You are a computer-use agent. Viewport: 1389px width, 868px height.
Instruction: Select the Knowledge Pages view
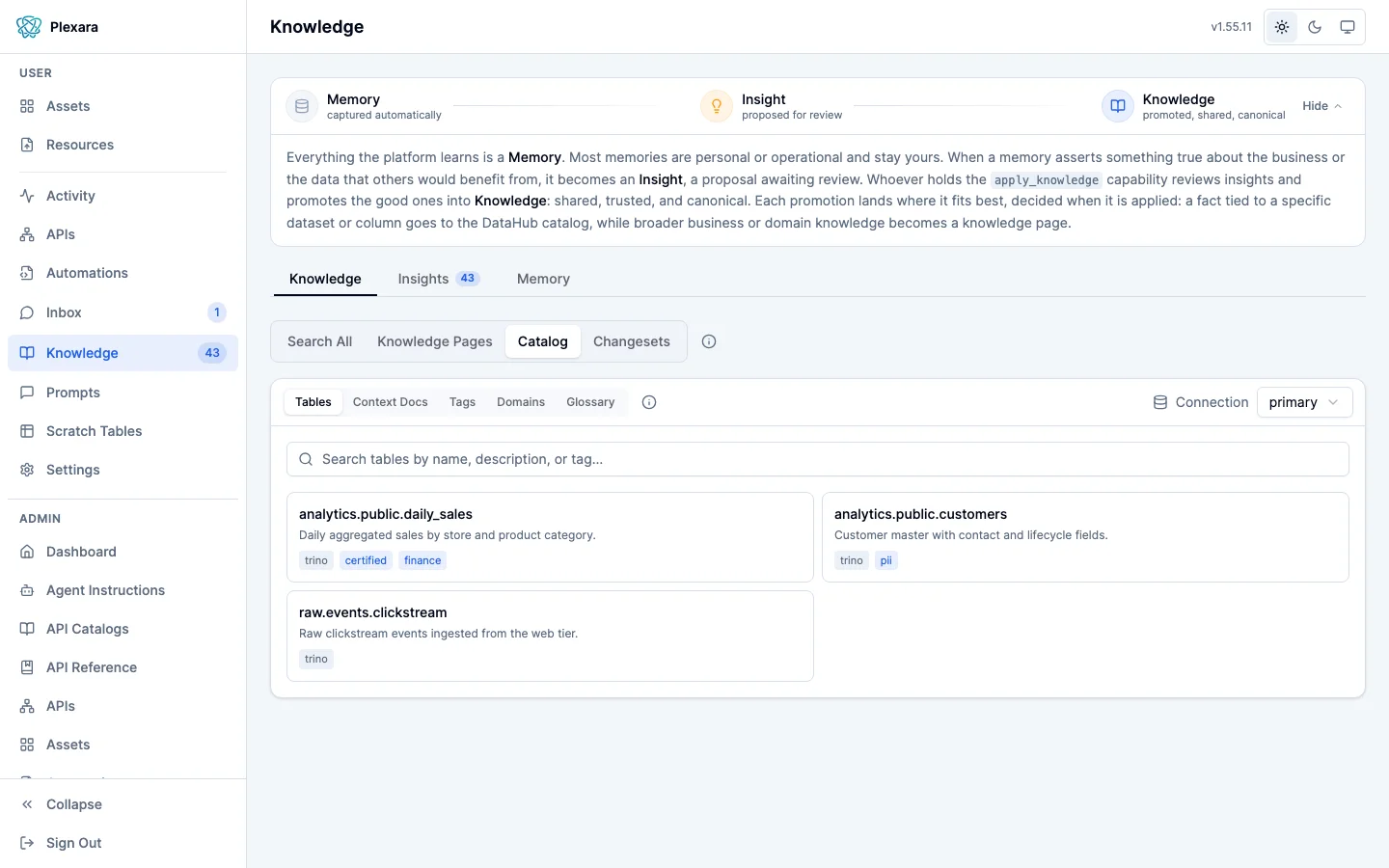tap(435, 341)
